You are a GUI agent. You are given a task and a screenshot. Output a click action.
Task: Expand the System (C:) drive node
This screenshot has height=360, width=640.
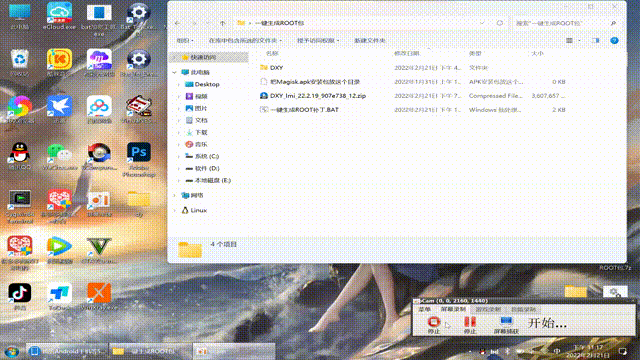click(179, 156)
